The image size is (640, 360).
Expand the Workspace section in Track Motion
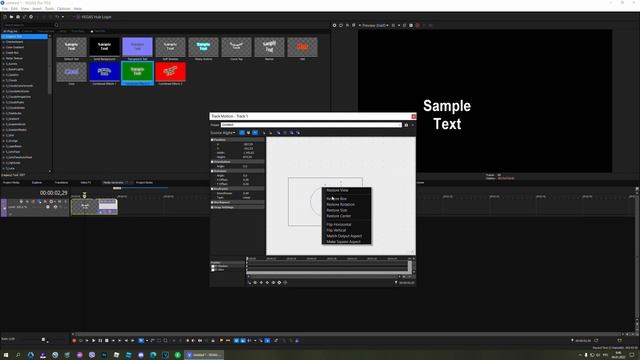(x=213, y=202)
